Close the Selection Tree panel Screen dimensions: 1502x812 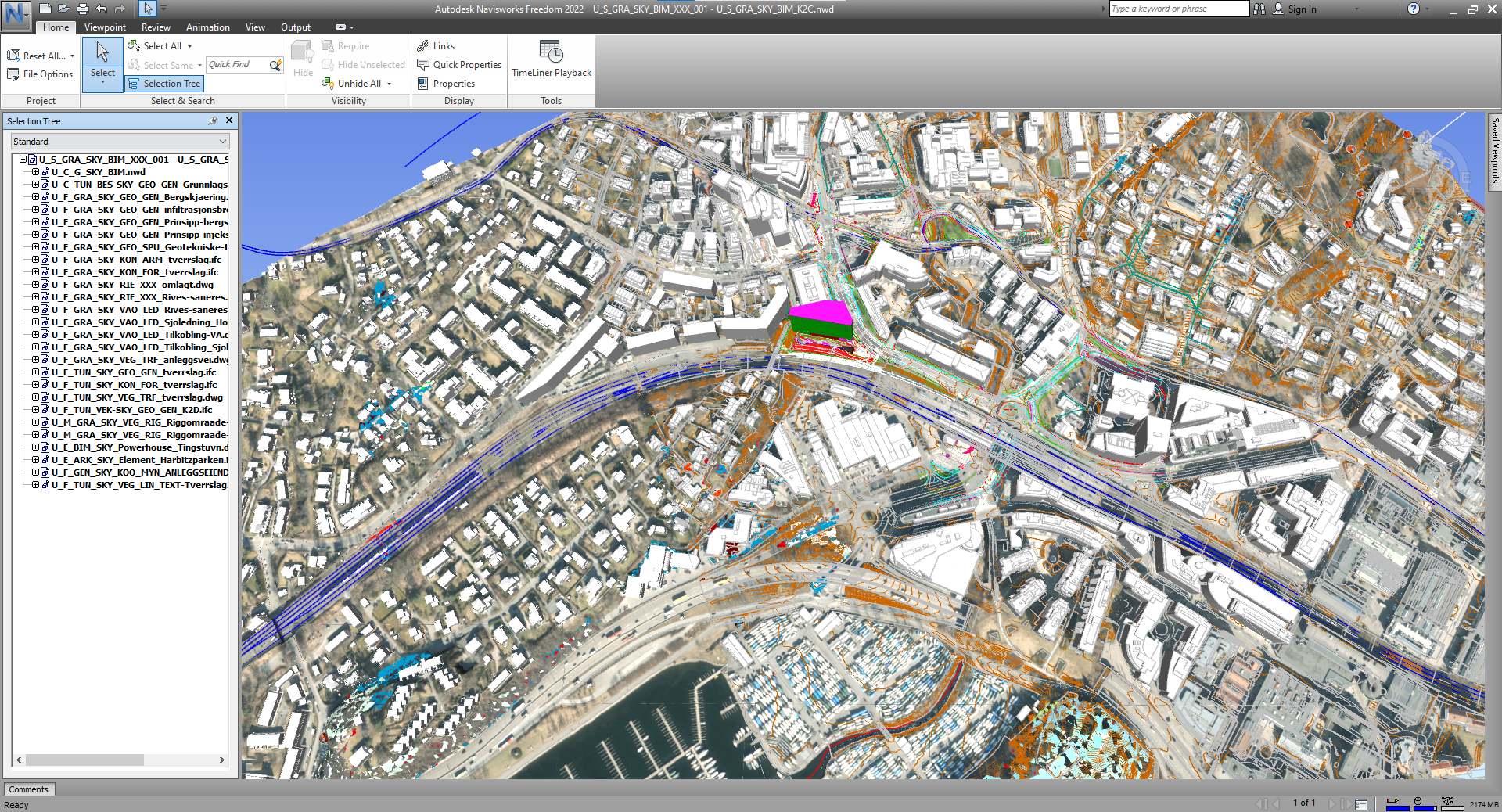tap(229, 120)
